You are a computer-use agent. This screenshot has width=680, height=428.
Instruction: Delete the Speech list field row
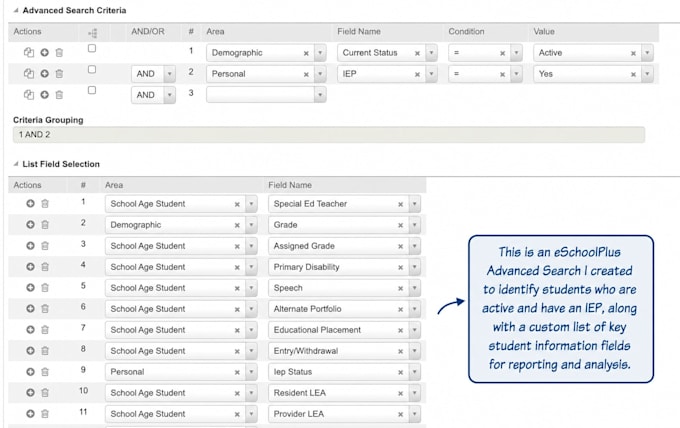(45, 288)
